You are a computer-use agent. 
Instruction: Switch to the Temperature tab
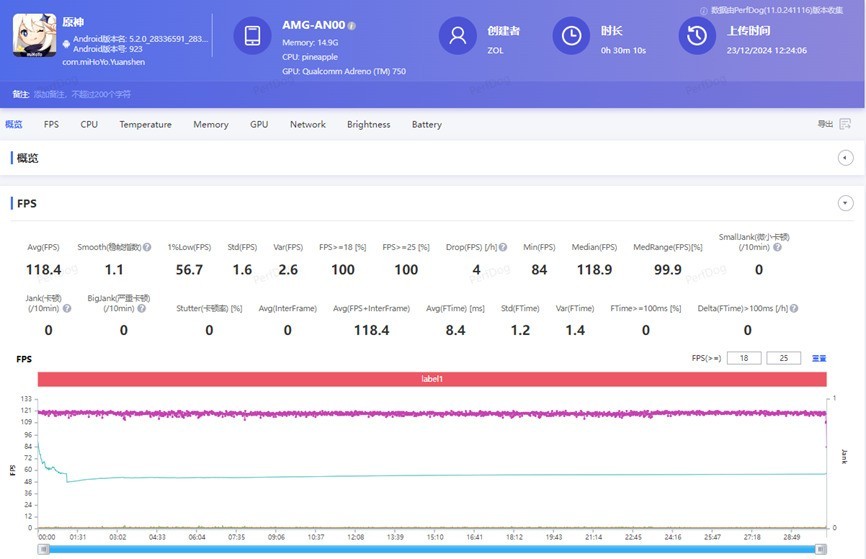click(145, 125)
